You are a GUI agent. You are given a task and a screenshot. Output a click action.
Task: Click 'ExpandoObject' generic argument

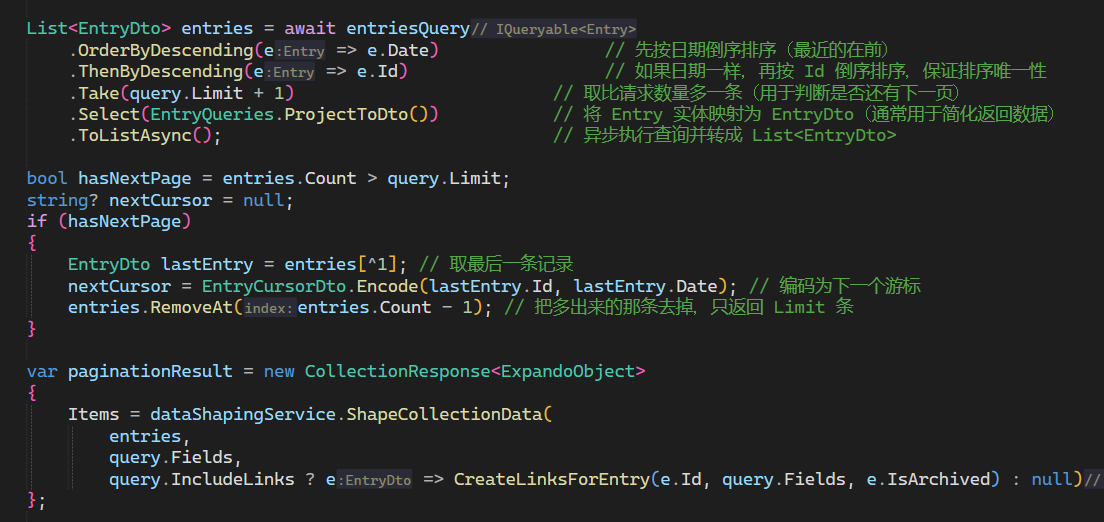[x=567, y=371]
